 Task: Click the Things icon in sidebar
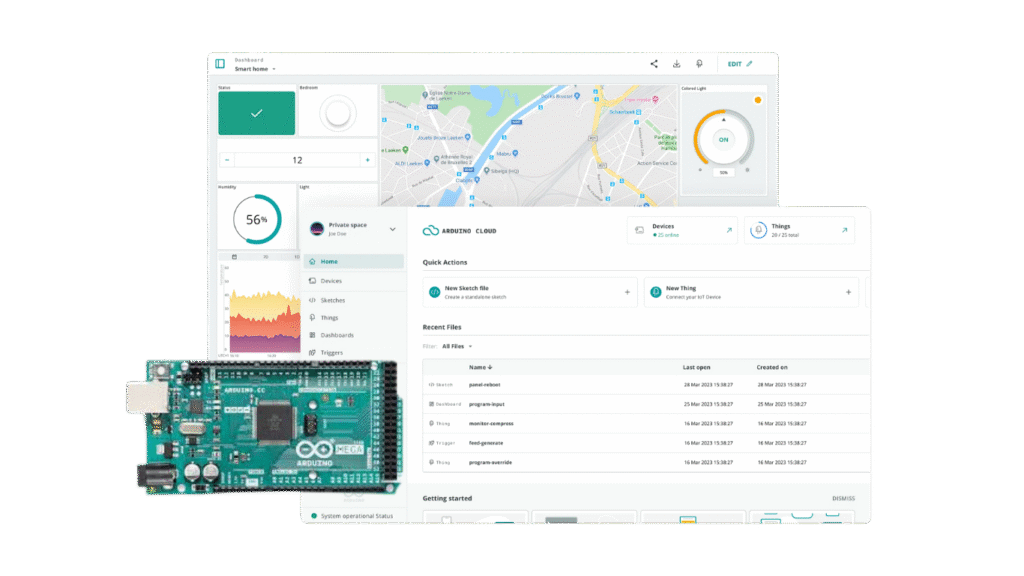click(x=312, y=318)
